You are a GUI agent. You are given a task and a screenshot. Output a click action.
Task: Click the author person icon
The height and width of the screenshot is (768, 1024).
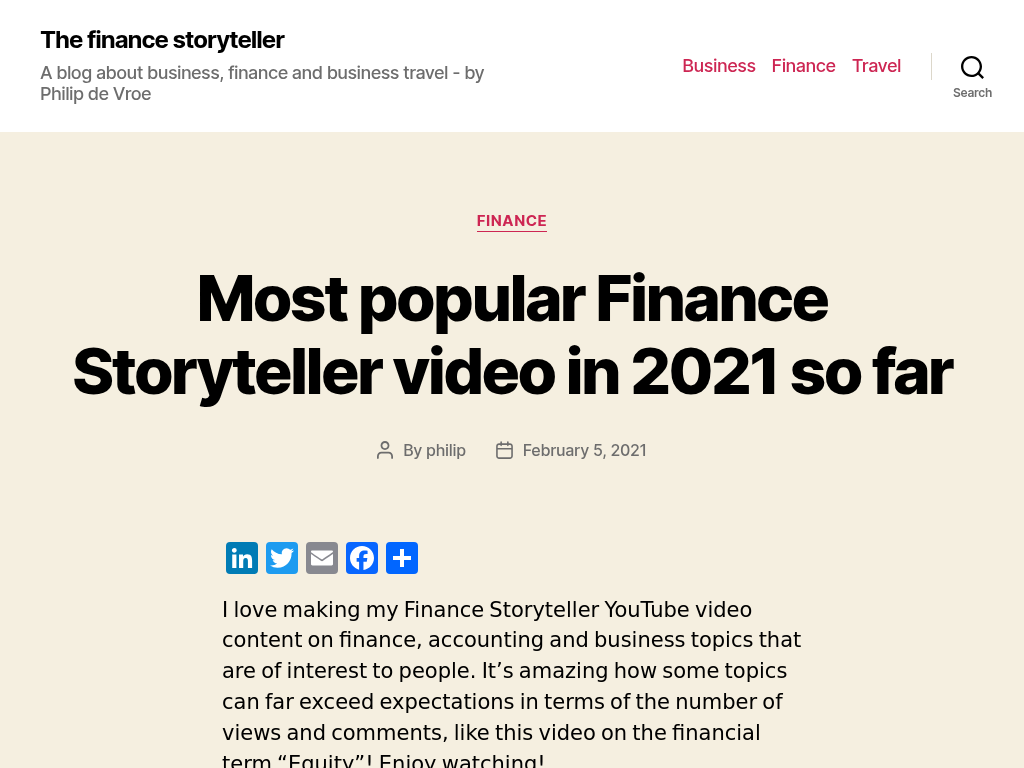pyautogui.click(x=385, y=451)
